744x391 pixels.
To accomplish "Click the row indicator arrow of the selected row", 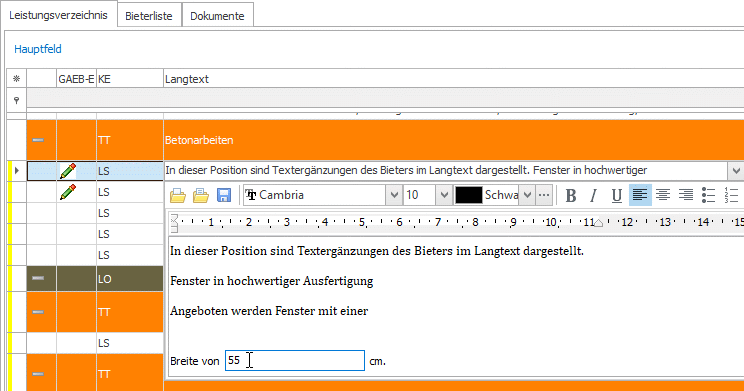I will coord(17,170).
